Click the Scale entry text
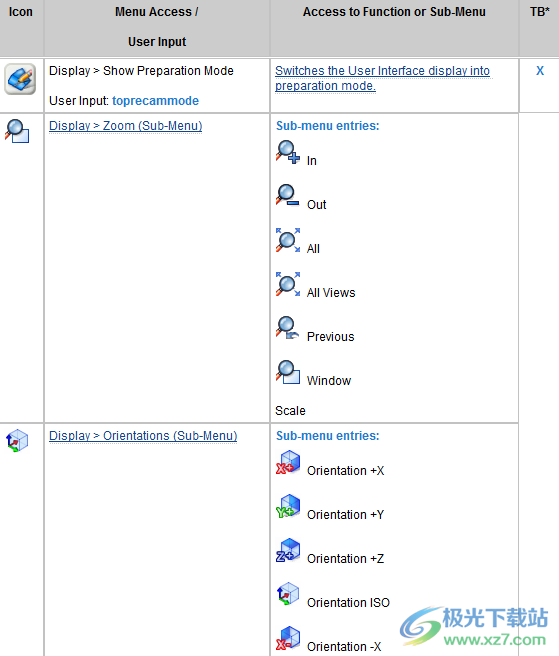 [290, 411]
